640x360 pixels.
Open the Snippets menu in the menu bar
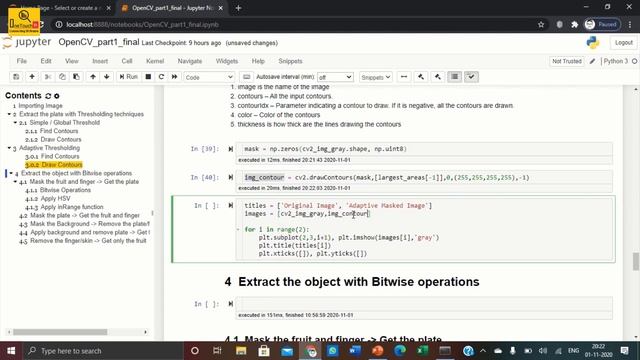coord(290,61)
